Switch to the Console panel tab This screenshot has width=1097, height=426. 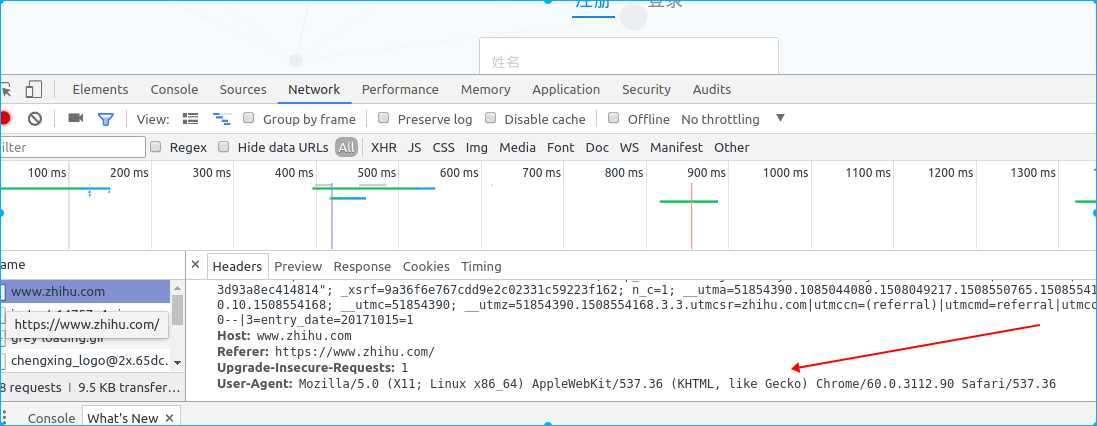coord(174,90)
